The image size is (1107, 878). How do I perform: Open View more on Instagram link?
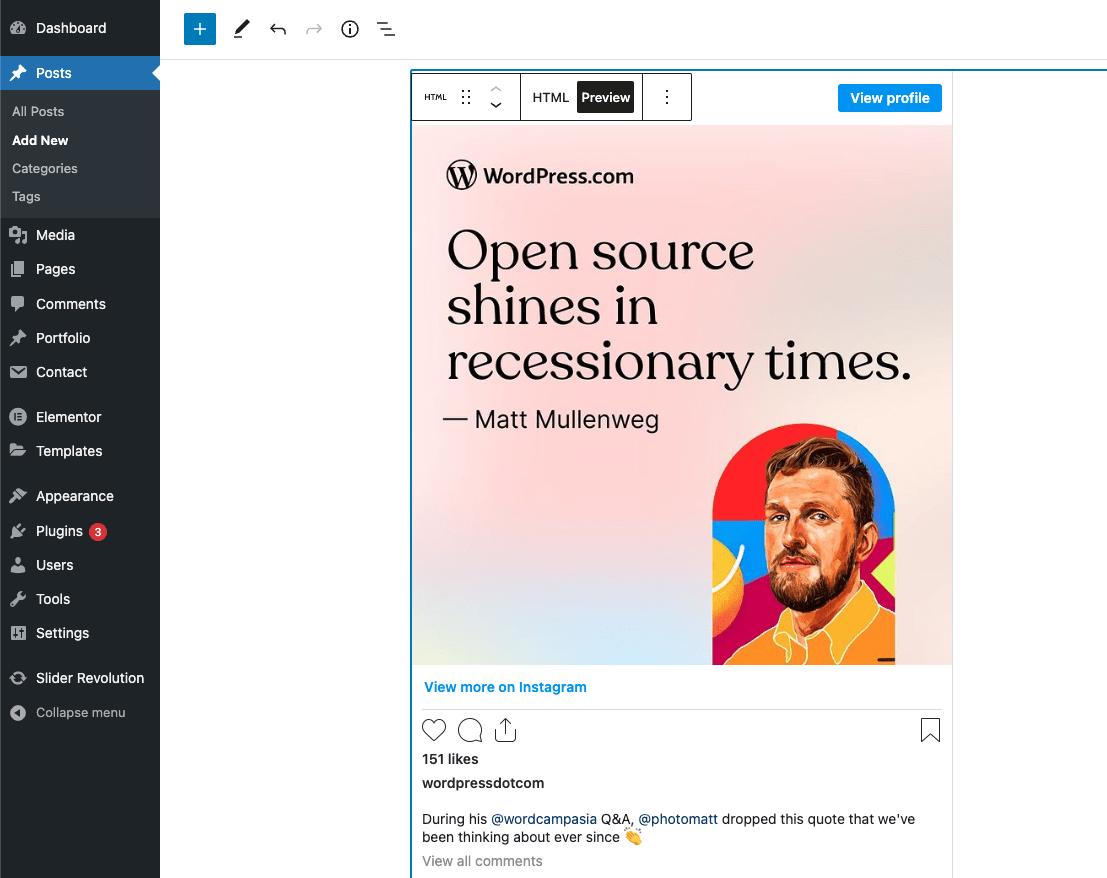504,687
